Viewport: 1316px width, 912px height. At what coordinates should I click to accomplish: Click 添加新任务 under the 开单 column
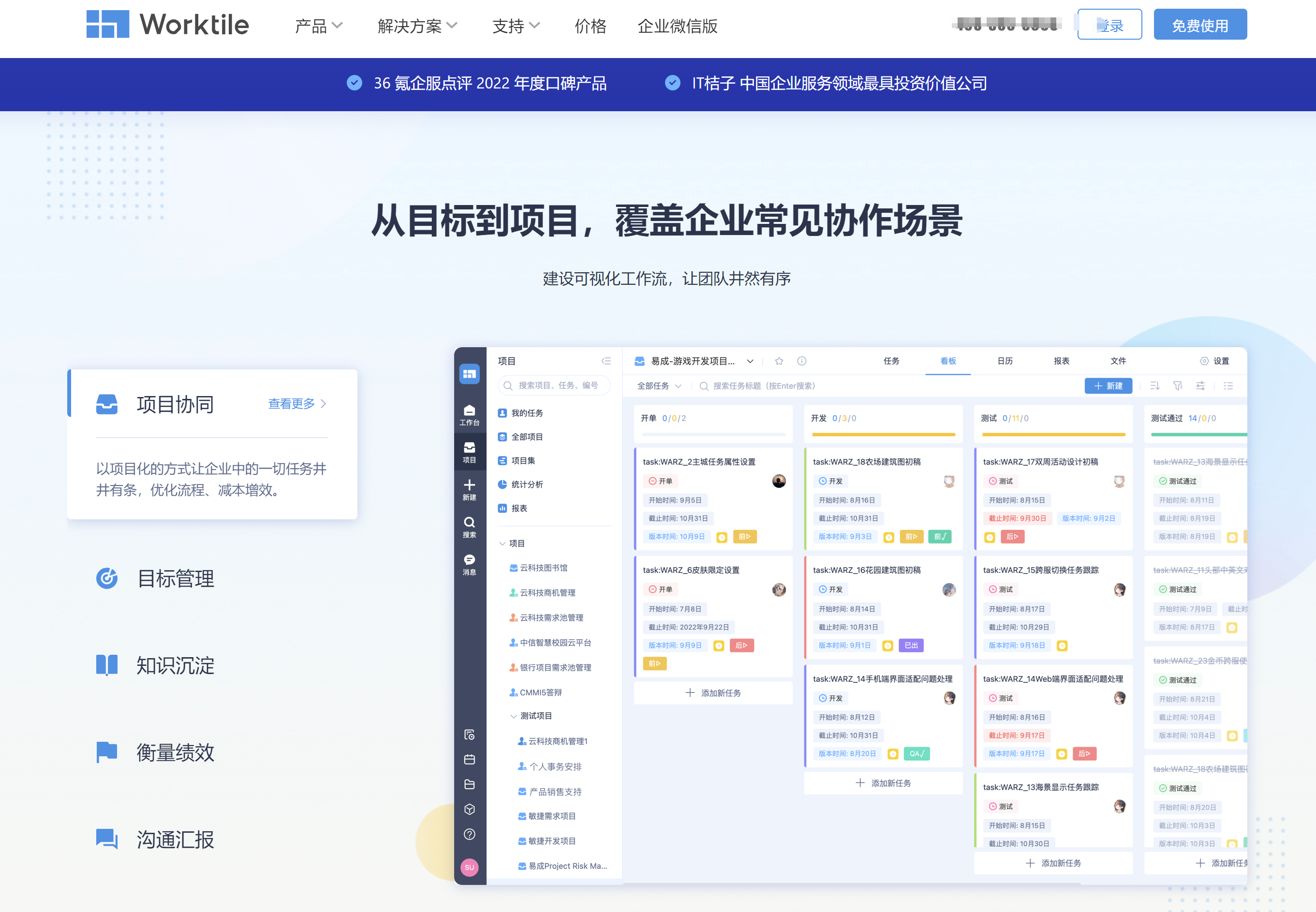(x=713, y=692)
